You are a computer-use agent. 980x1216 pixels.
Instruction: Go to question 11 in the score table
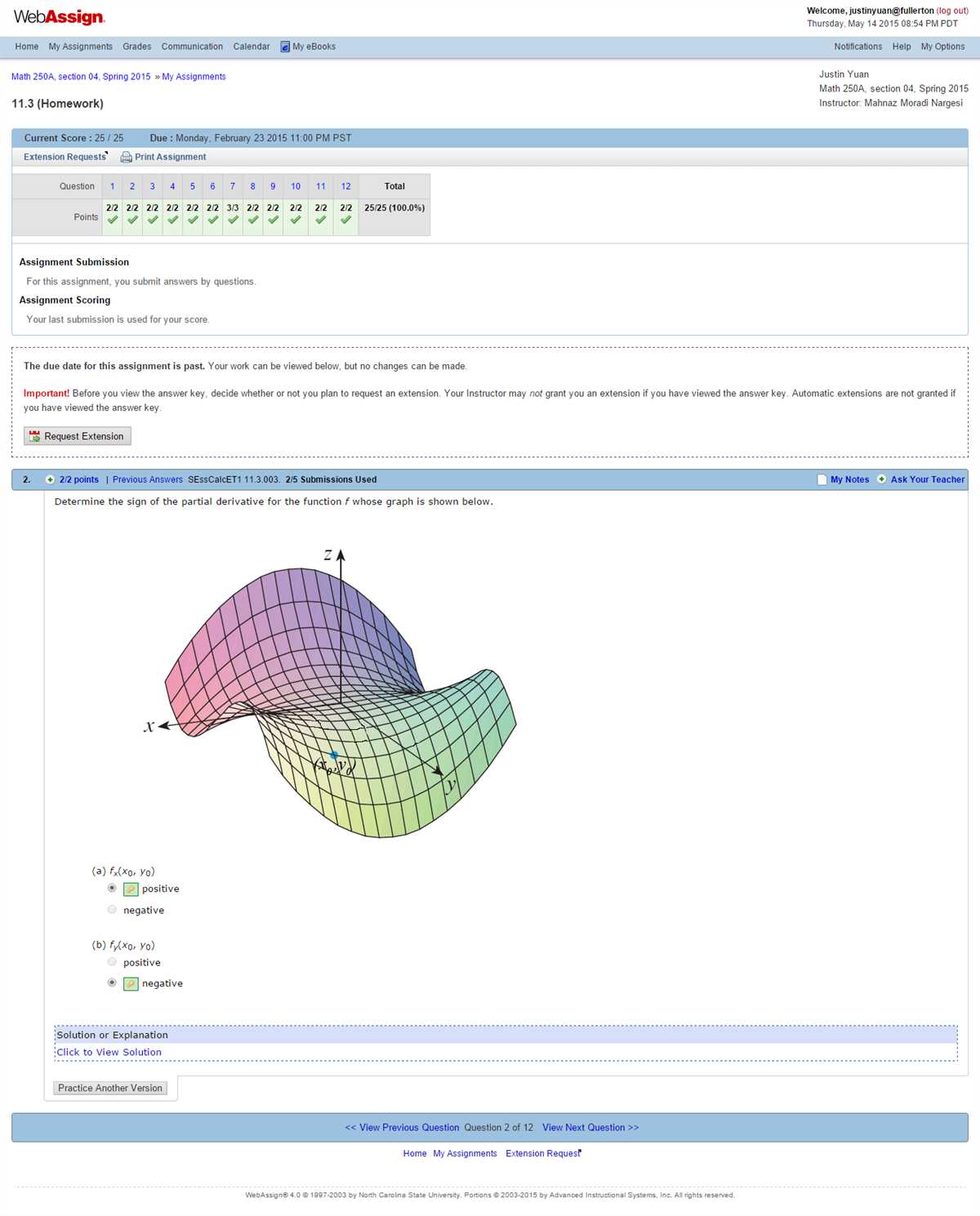coord(321,186)
